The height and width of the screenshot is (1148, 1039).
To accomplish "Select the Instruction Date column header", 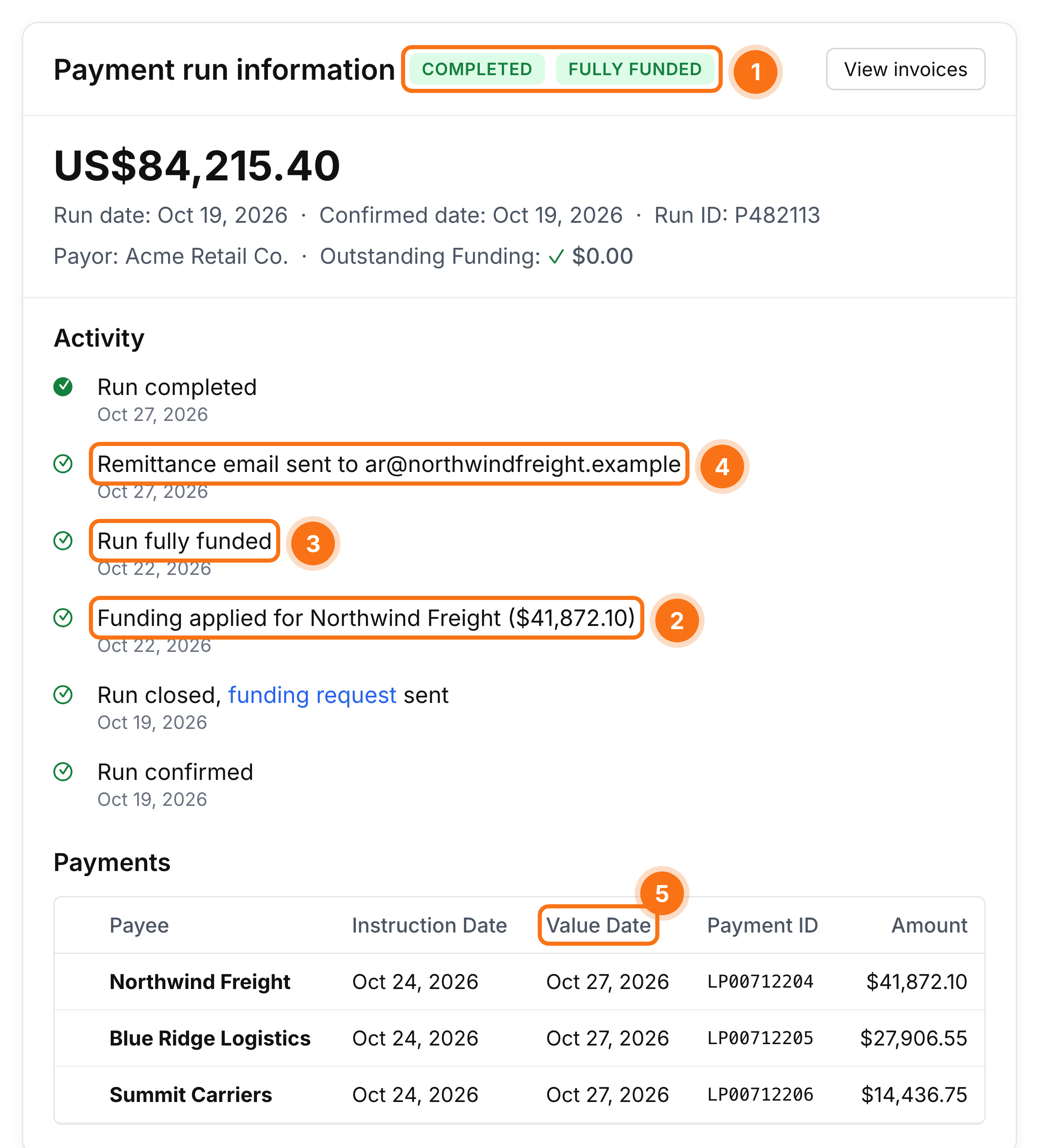I will tap(429, 925).
